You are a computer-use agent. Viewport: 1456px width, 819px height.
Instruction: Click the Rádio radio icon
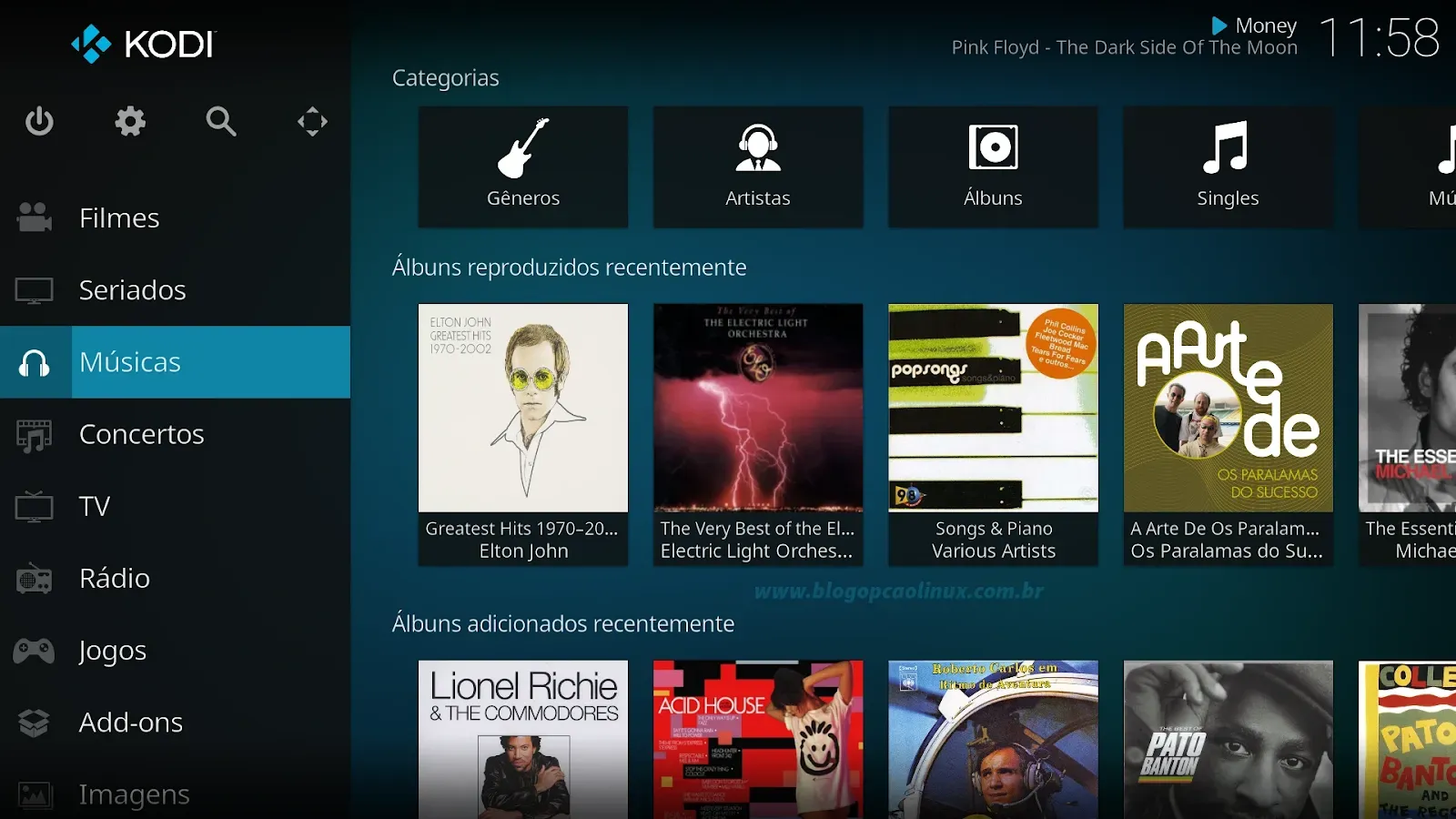click(x=35, y=578)
